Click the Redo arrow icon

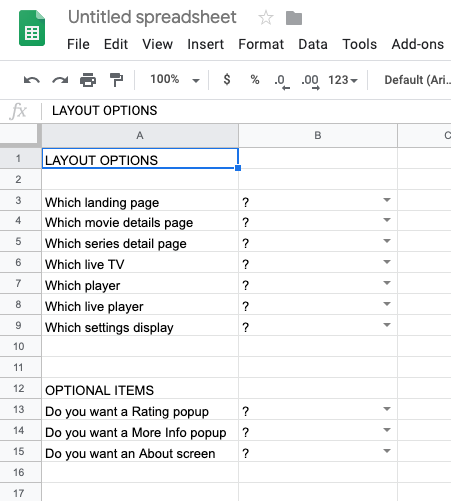click(x=60, y=80)
